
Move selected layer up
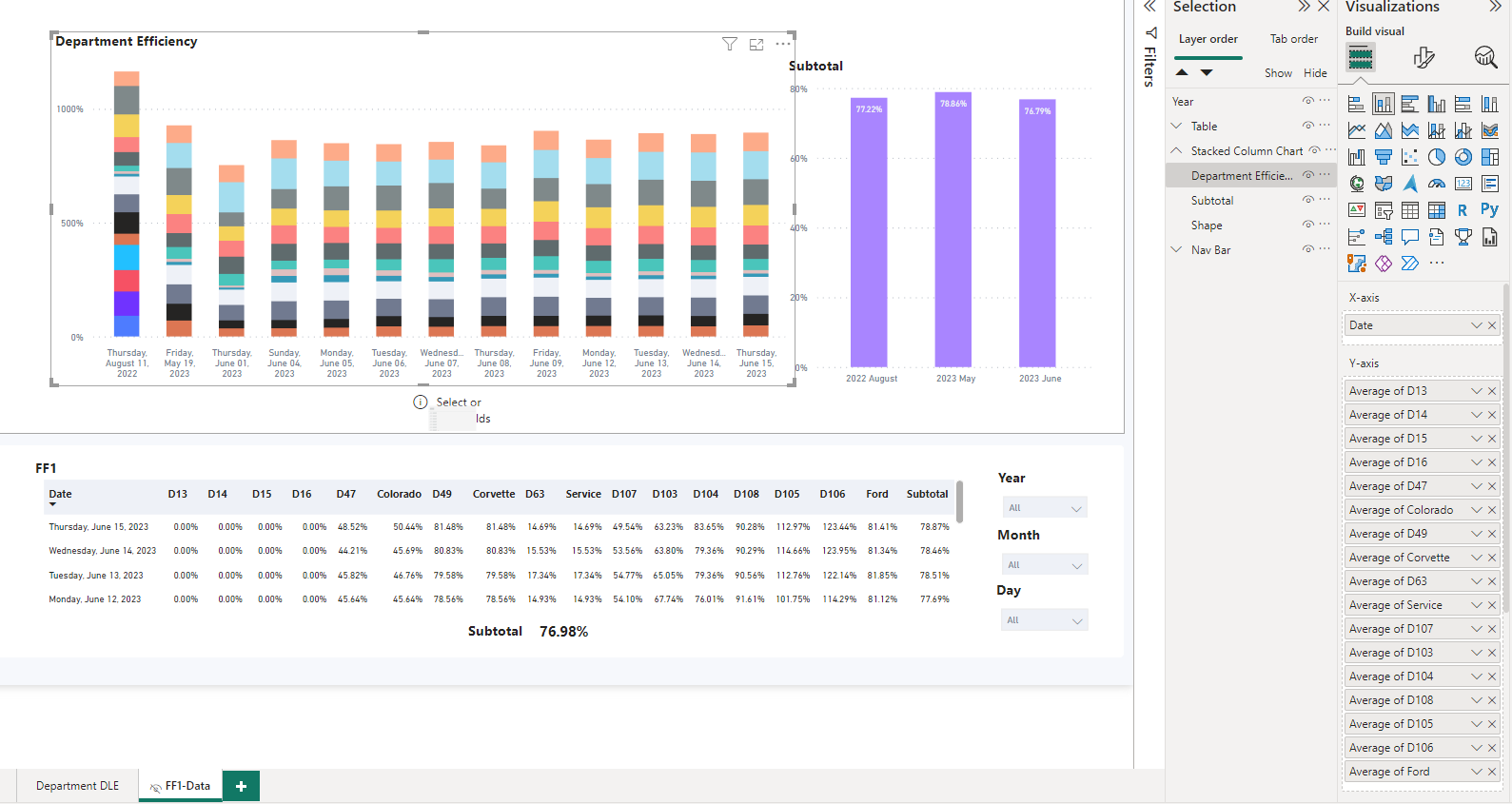[x=1182, y=72]
